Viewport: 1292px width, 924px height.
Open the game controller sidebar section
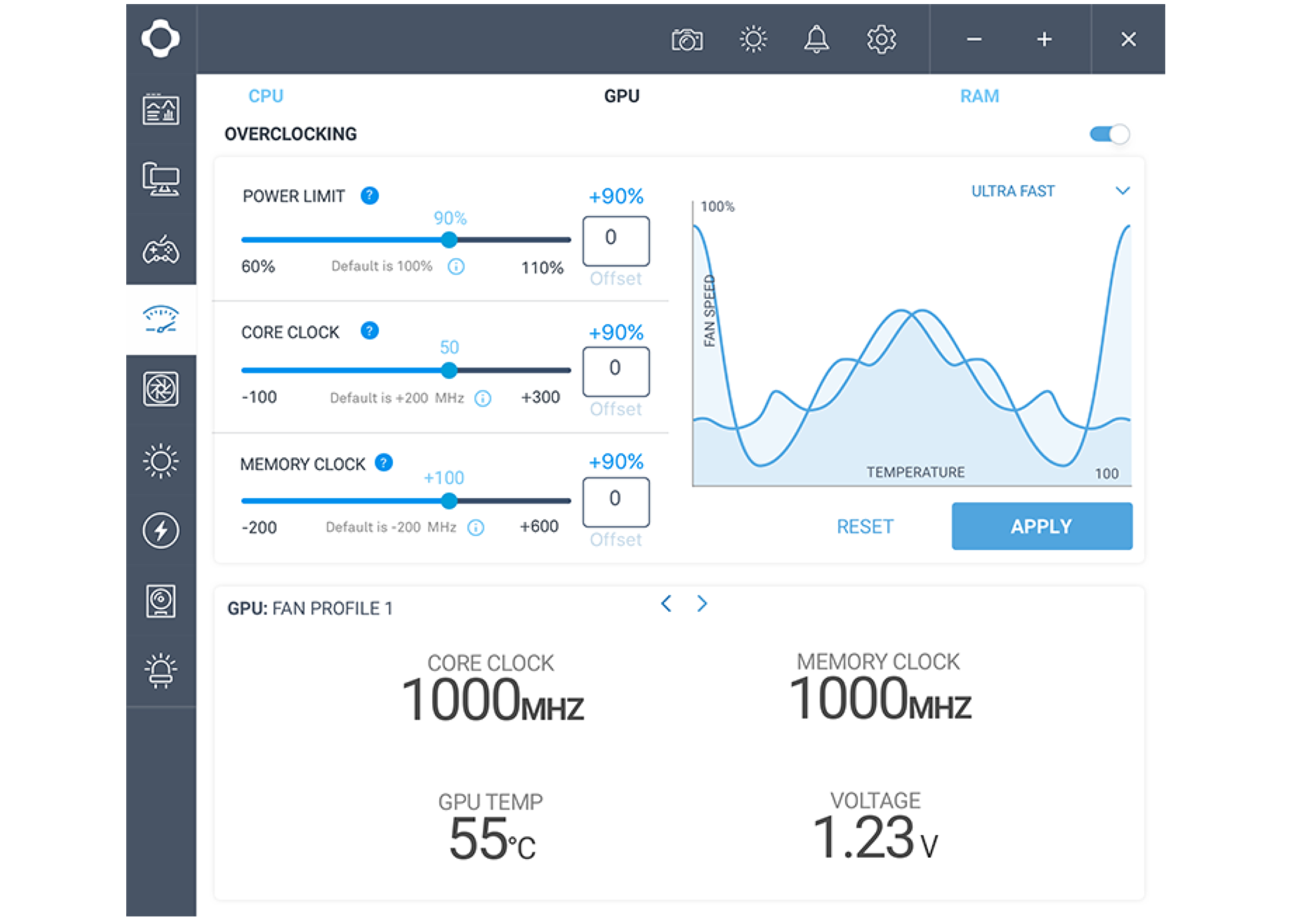[x=160, y=250]
